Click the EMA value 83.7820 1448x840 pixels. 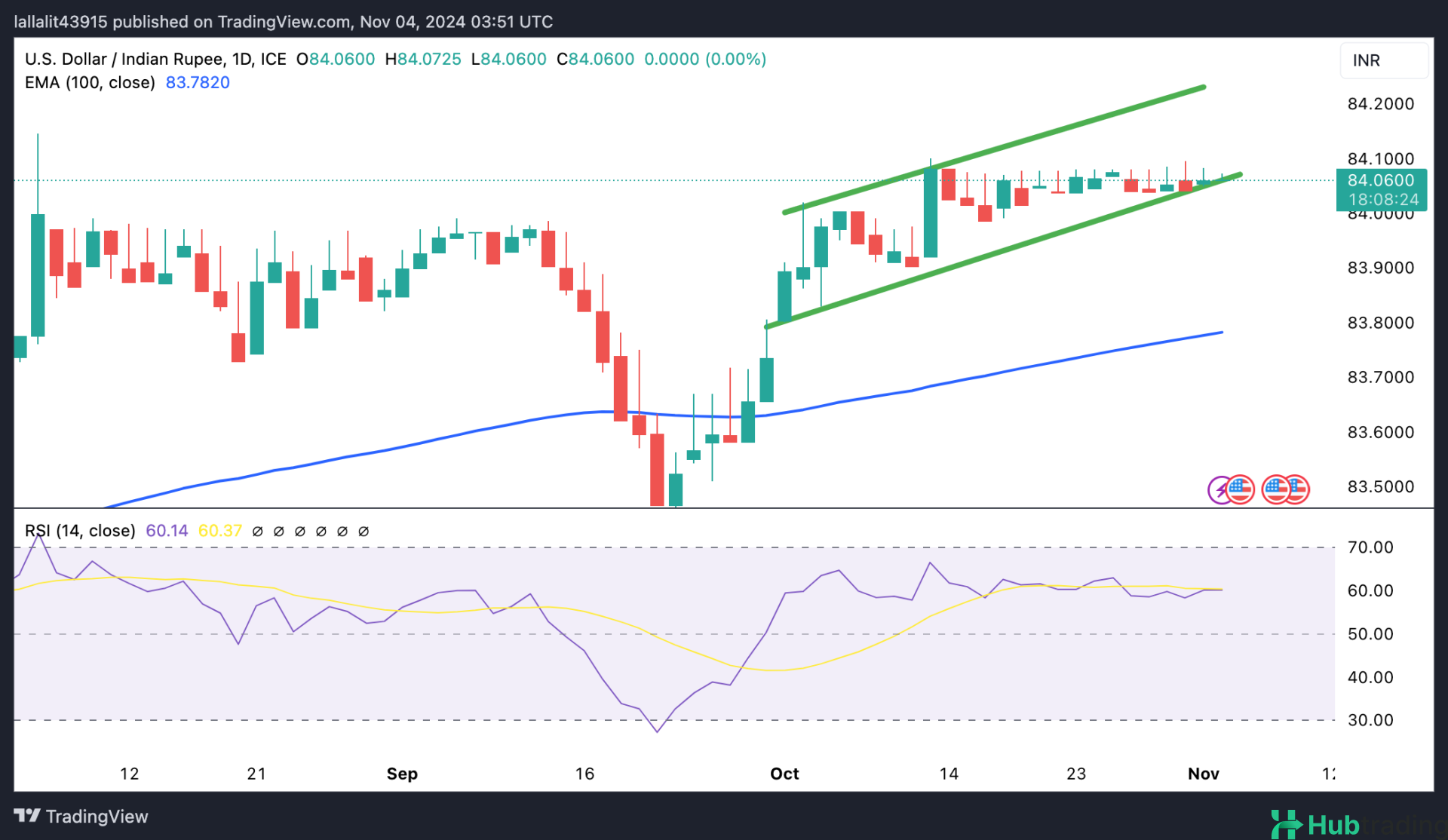[198, 82]
